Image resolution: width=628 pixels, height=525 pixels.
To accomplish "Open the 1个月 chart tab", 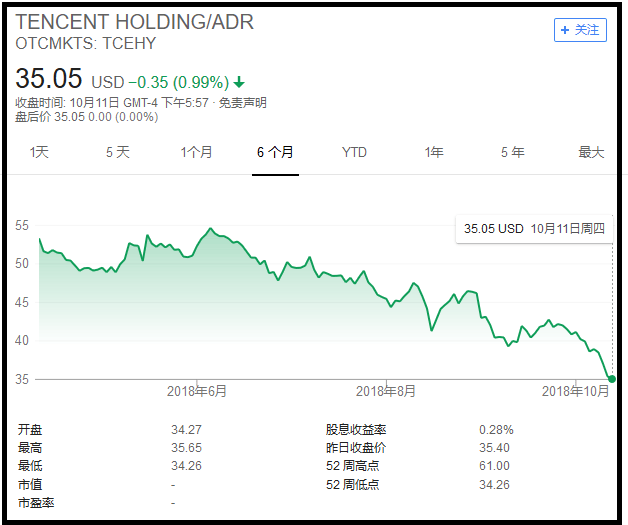I will 196,152.
